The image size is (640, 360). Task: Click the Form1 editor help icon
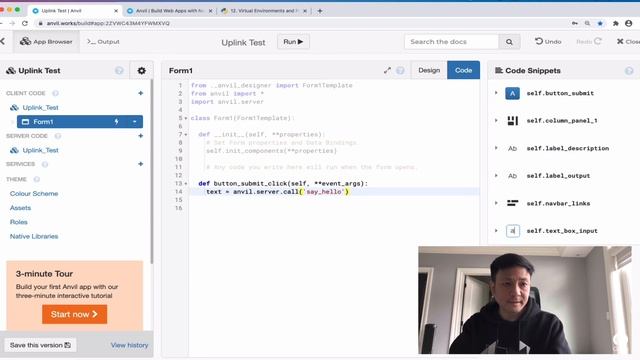tap(400, 71)
